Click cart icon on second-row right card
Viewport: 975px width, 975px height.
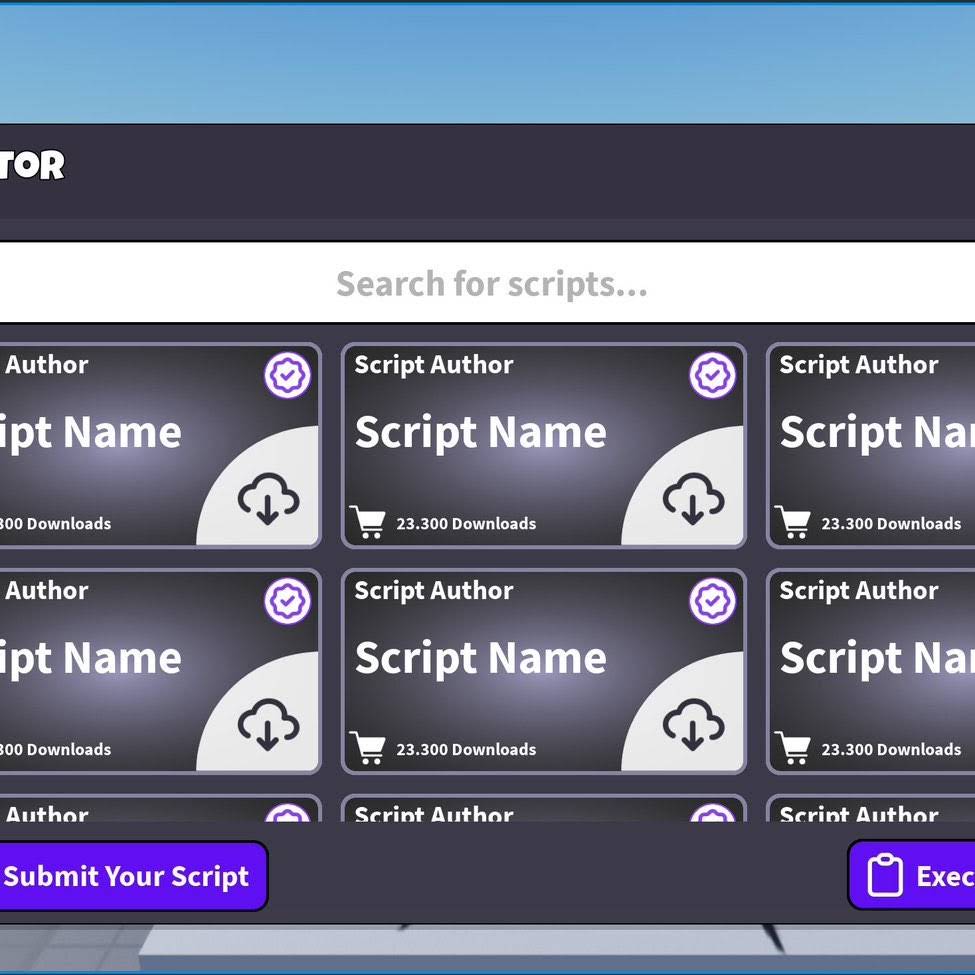(792, 747)
